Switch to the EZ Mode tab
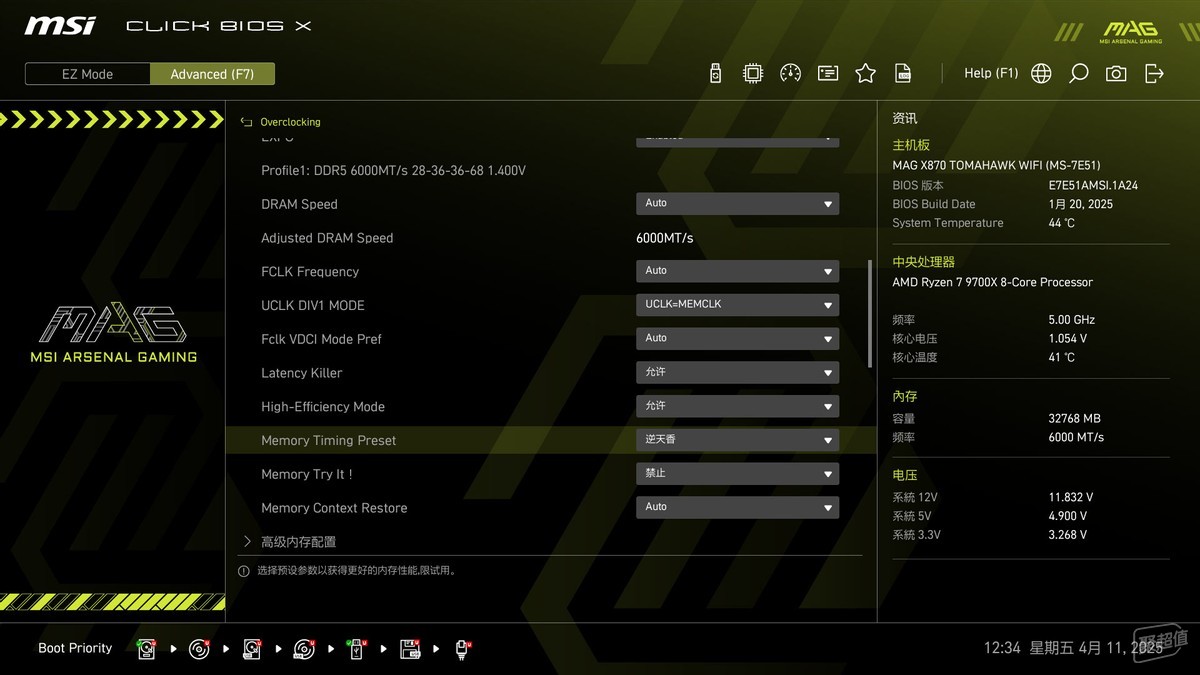Viewport: 1200px width, 675px height. [x=88, y=74]
